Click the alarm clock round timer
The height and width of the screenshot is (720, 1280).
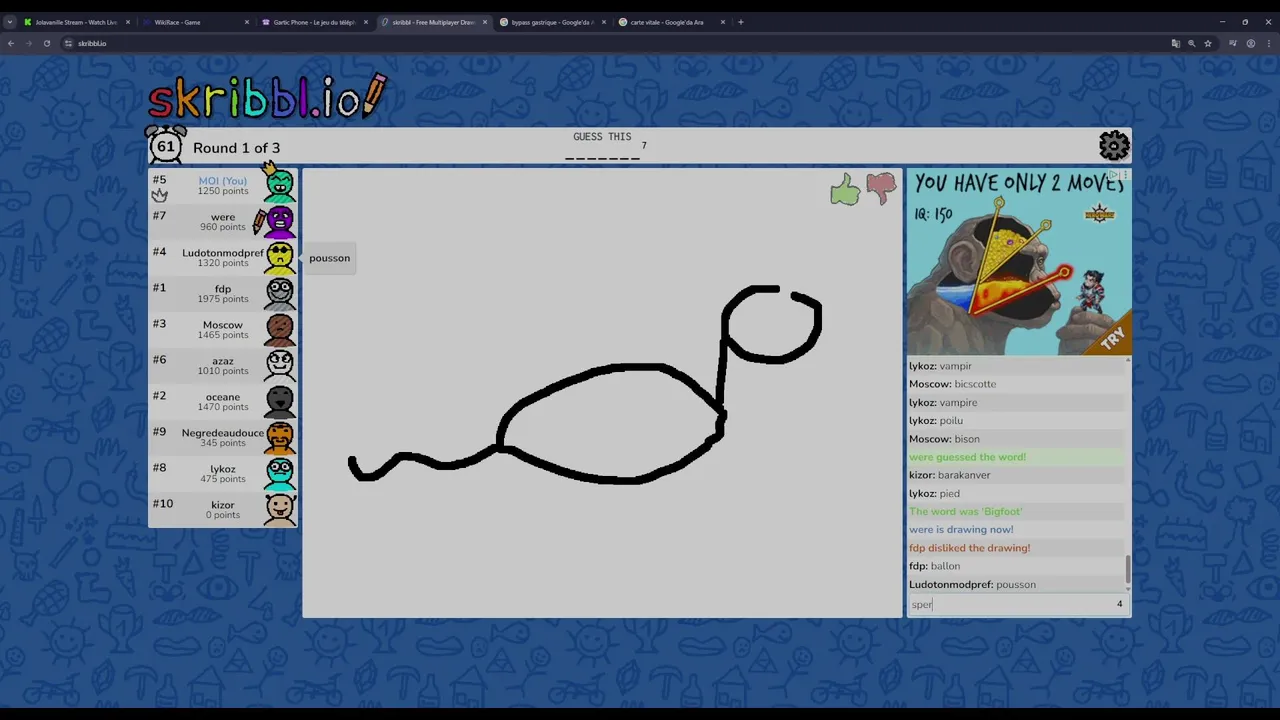coord(166,146)
